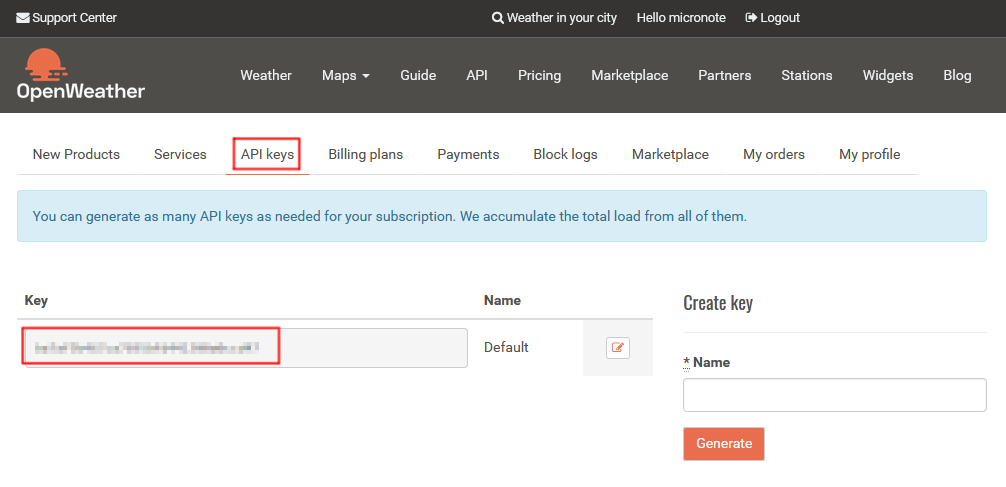Open the My orders tab
The height and width of the screenshot is (487, 1006).
click(774, 154)
